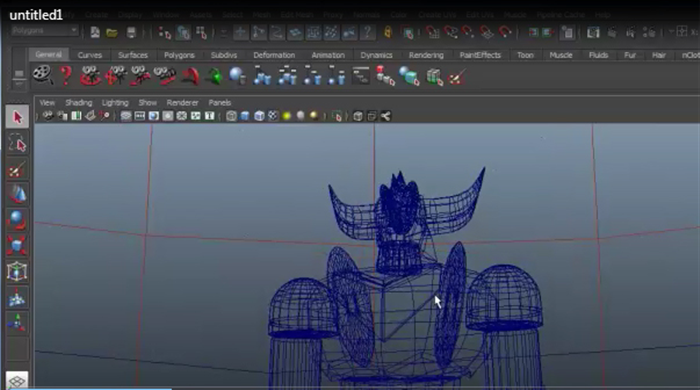The image size is (700, 390).
Task: Open the viewport Lighting menu
Action: (x=115, y=103)
